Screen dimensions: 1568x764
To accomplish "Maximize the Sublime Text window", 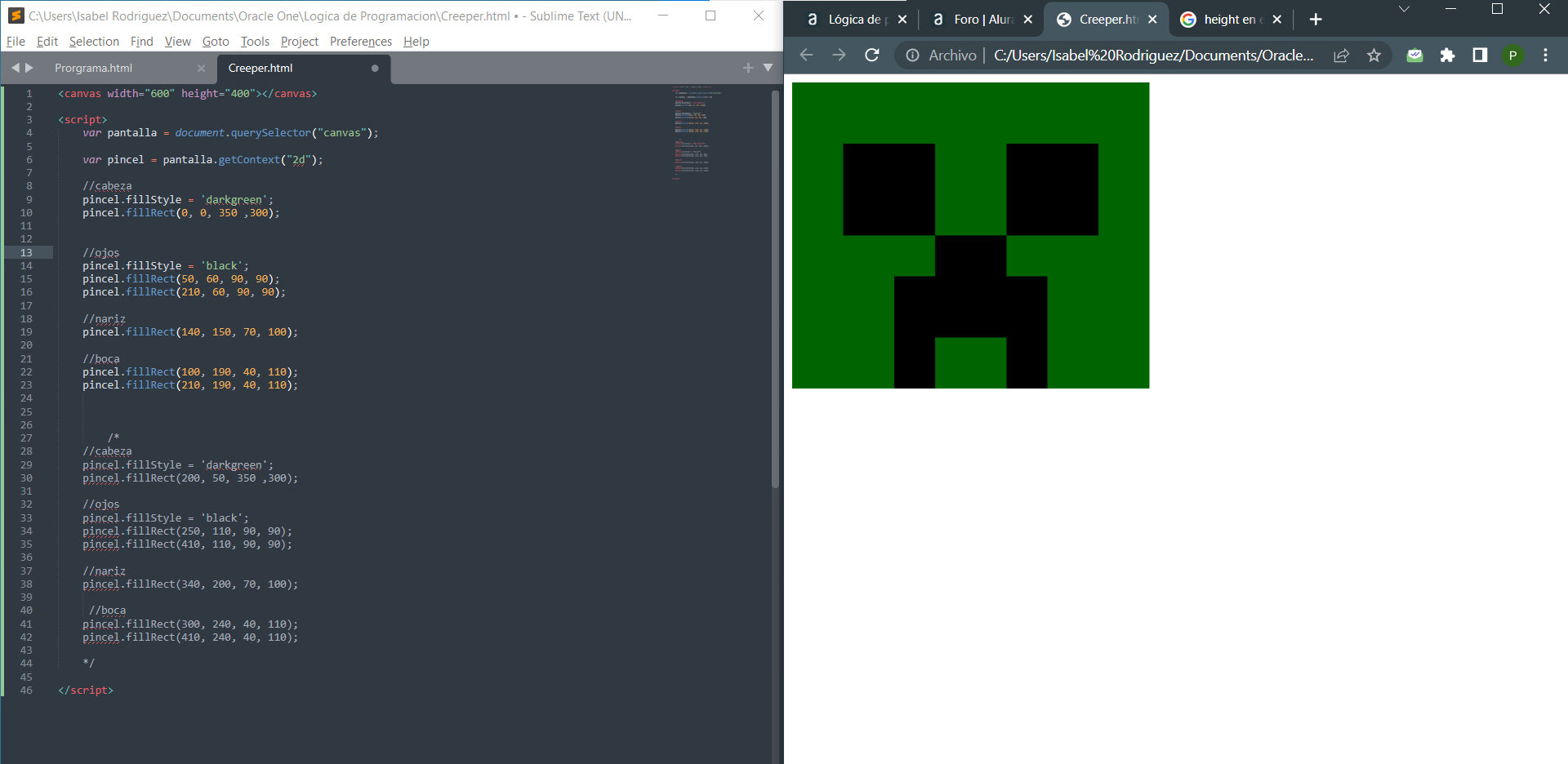I will pyautogui.click(x=710, y=16).
